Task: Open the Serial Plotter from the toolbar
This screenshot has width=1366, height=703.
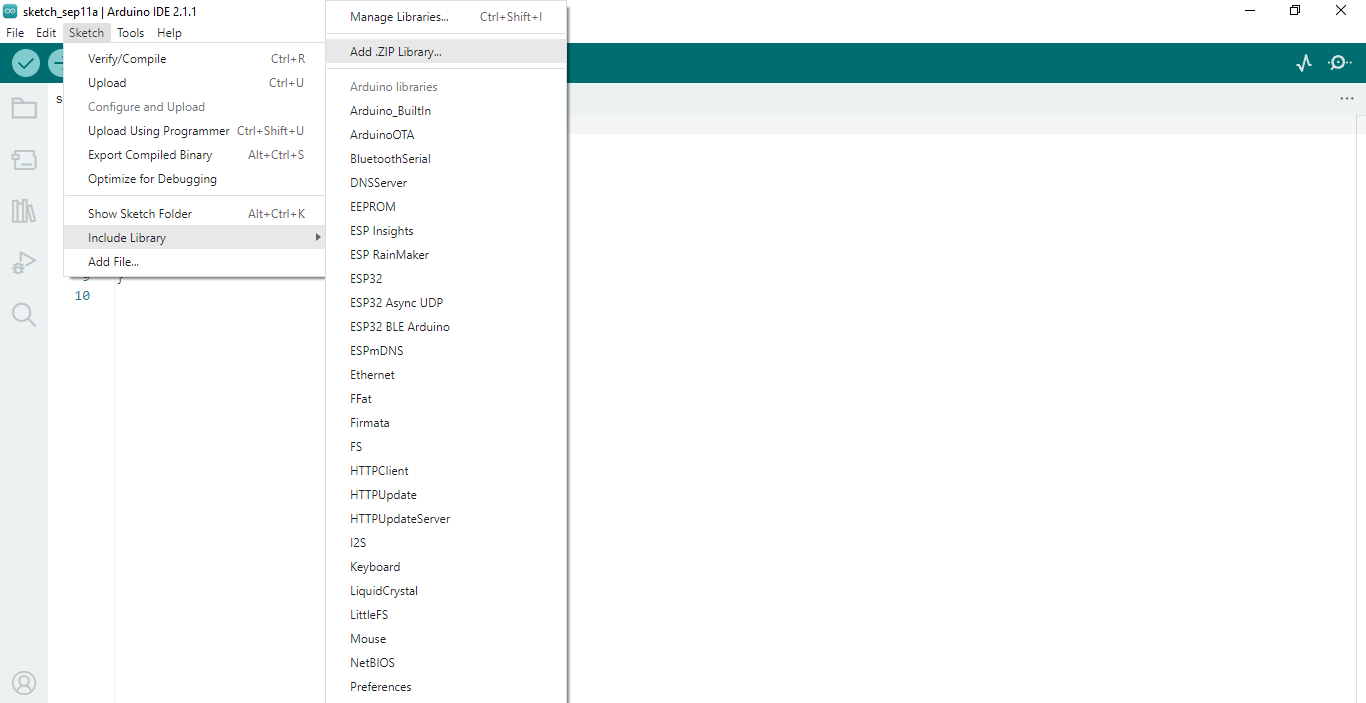Action: [1304, 62]
